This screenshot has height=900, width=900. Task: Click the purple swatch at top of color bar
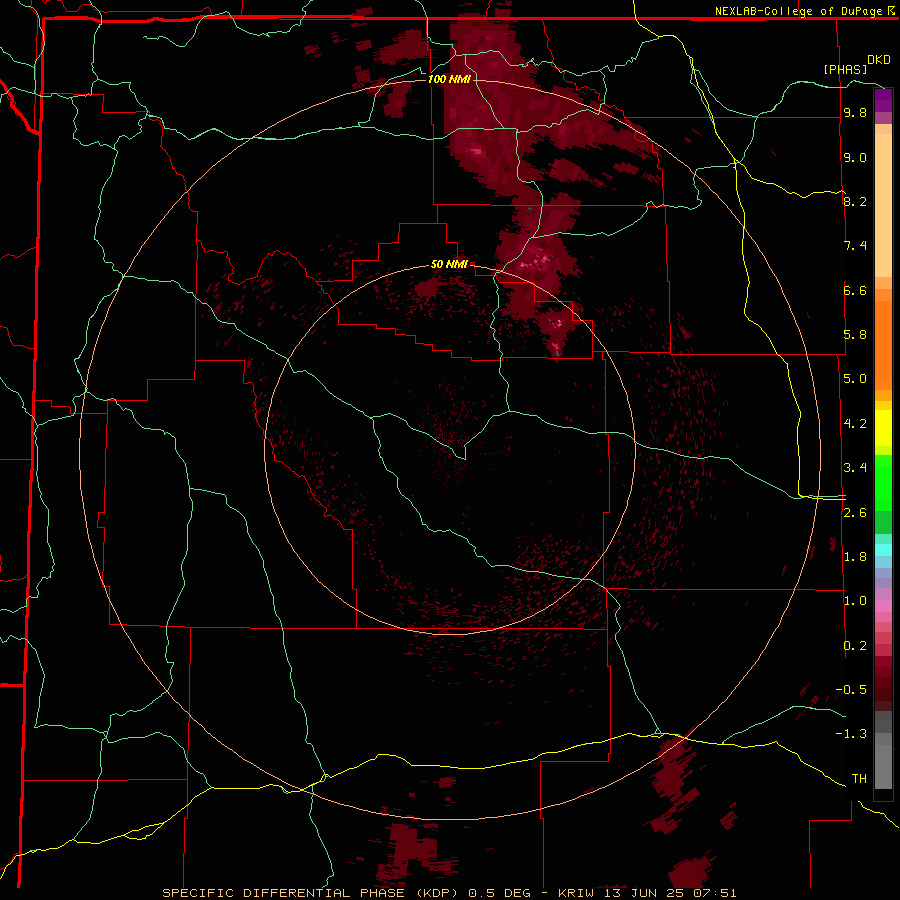pyautogui.click(x=883, y=100)
